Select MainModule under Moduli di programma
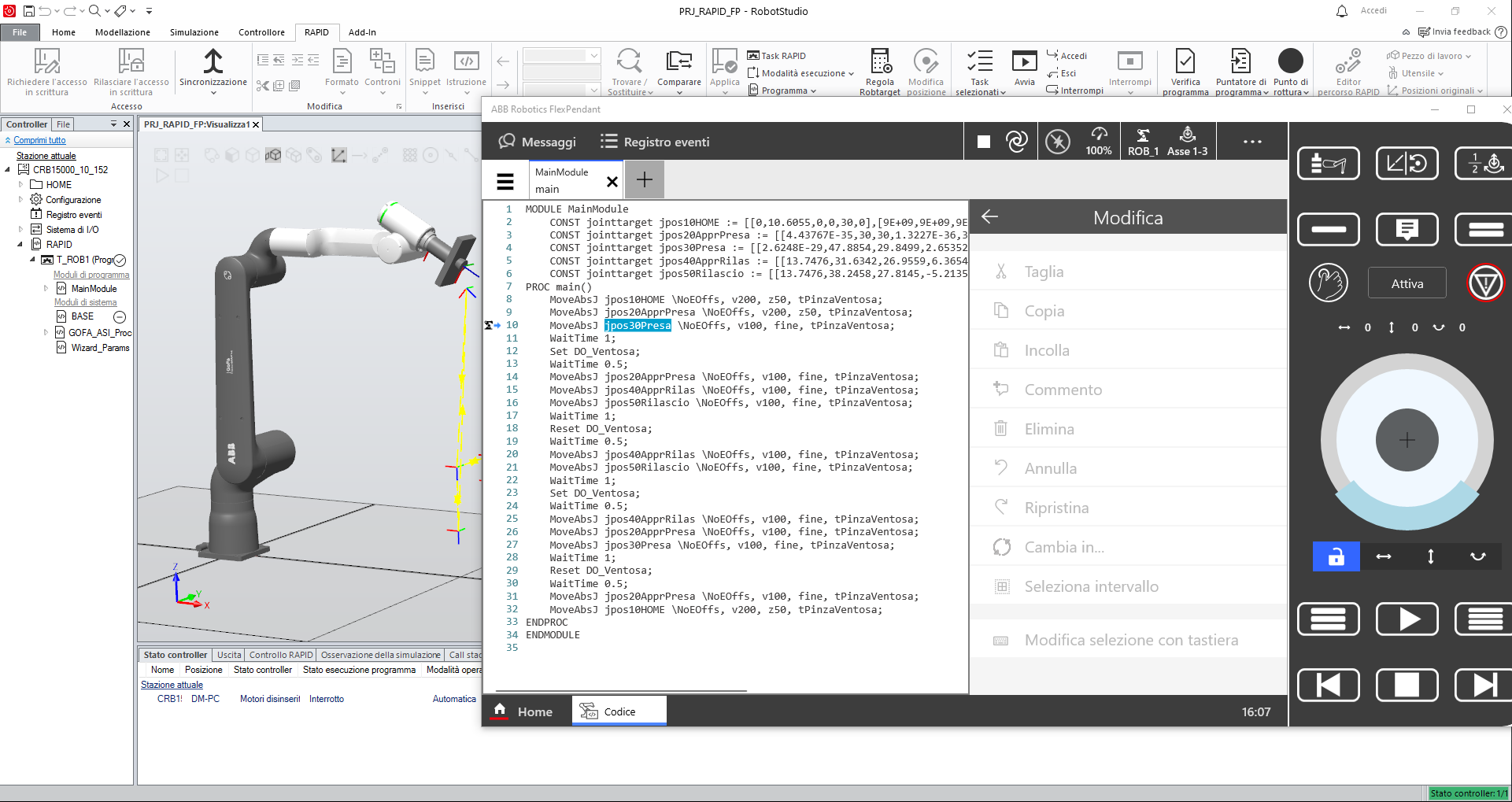 (x=94, y=288)
